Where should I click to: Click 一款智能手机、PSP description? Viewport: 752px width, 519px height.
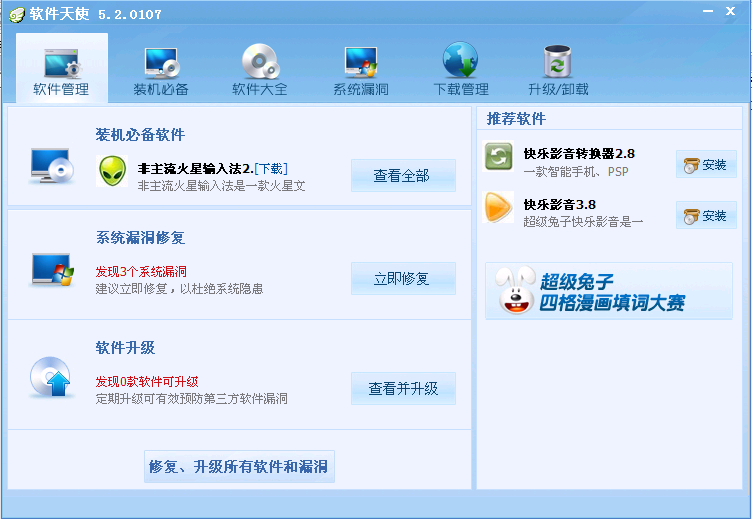point(576,171)
